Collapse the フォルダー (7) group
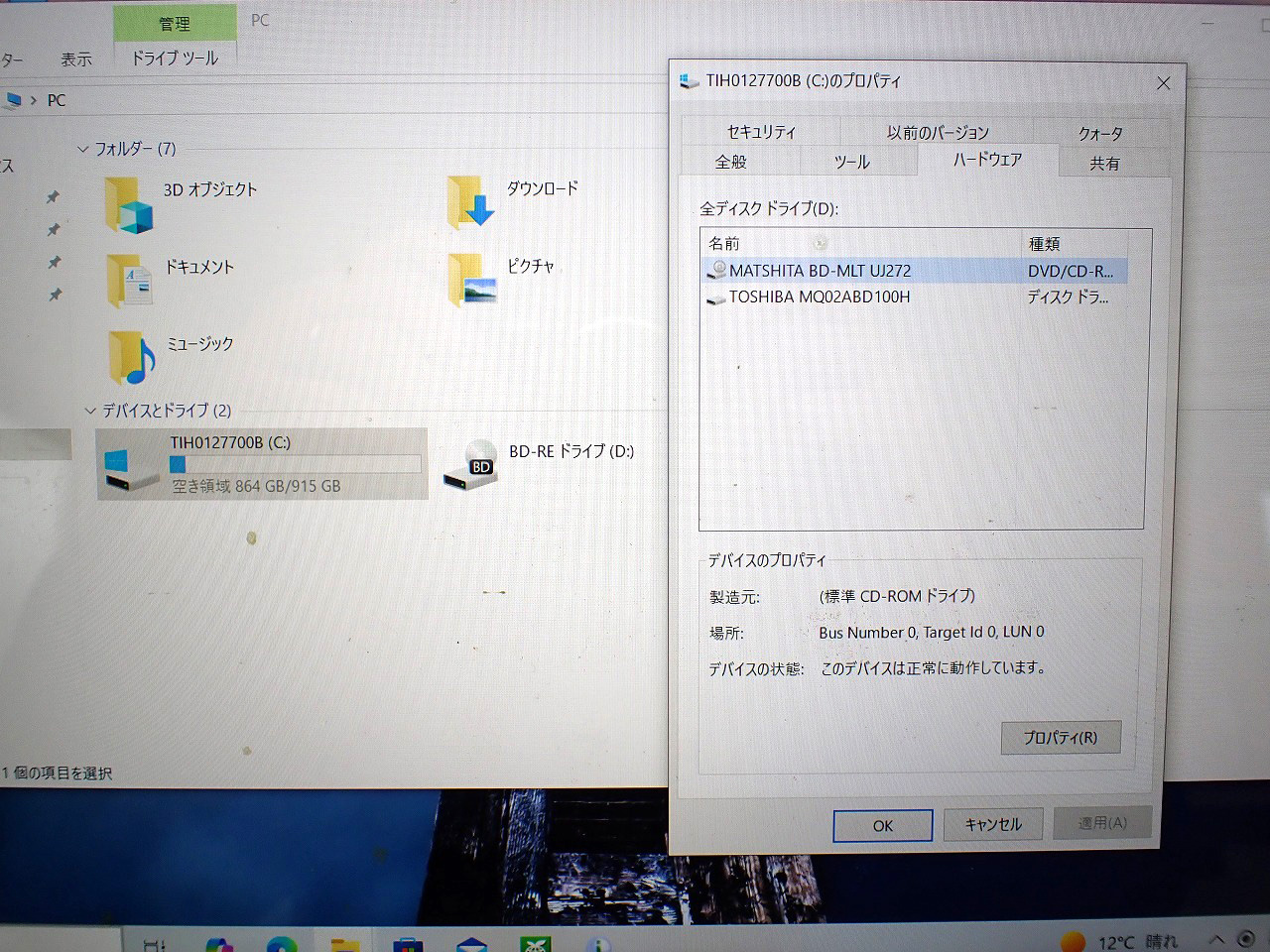Image resolution: width=1270 pixels, height=952 pixels. pyautogui.click(x=83, y=149)
